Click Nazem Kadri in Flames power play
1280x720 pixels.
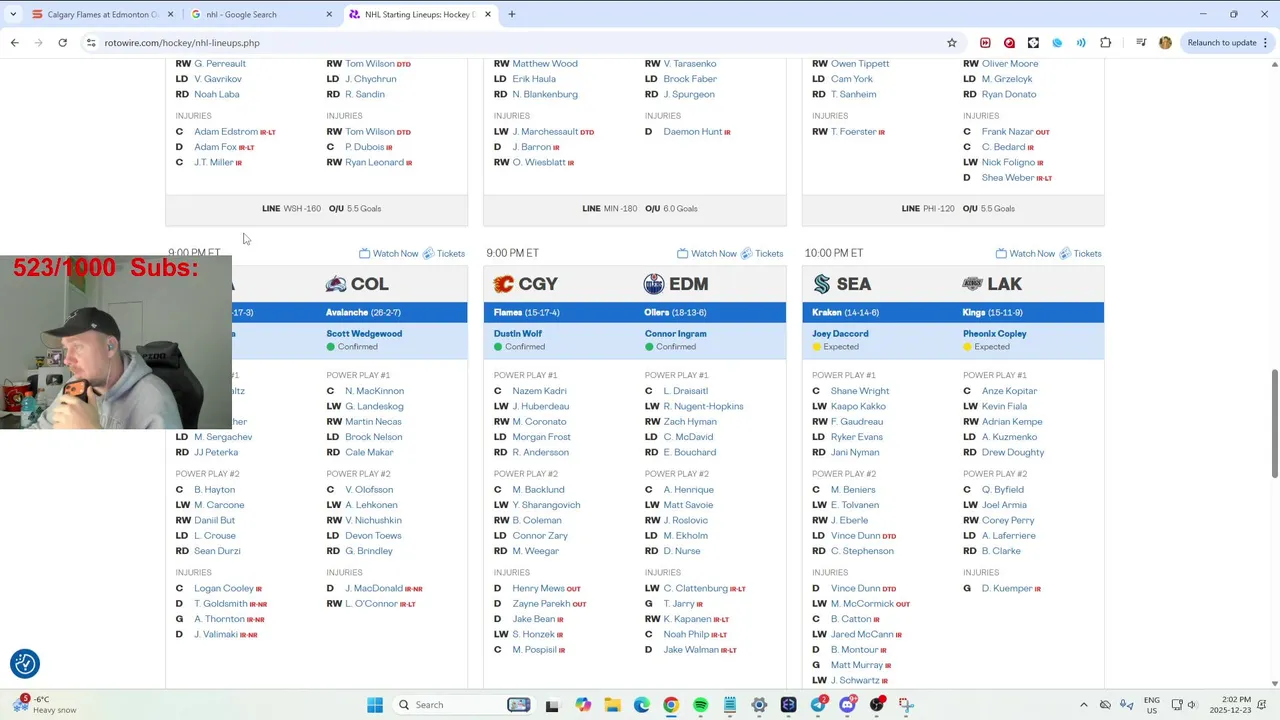[539, 391]
